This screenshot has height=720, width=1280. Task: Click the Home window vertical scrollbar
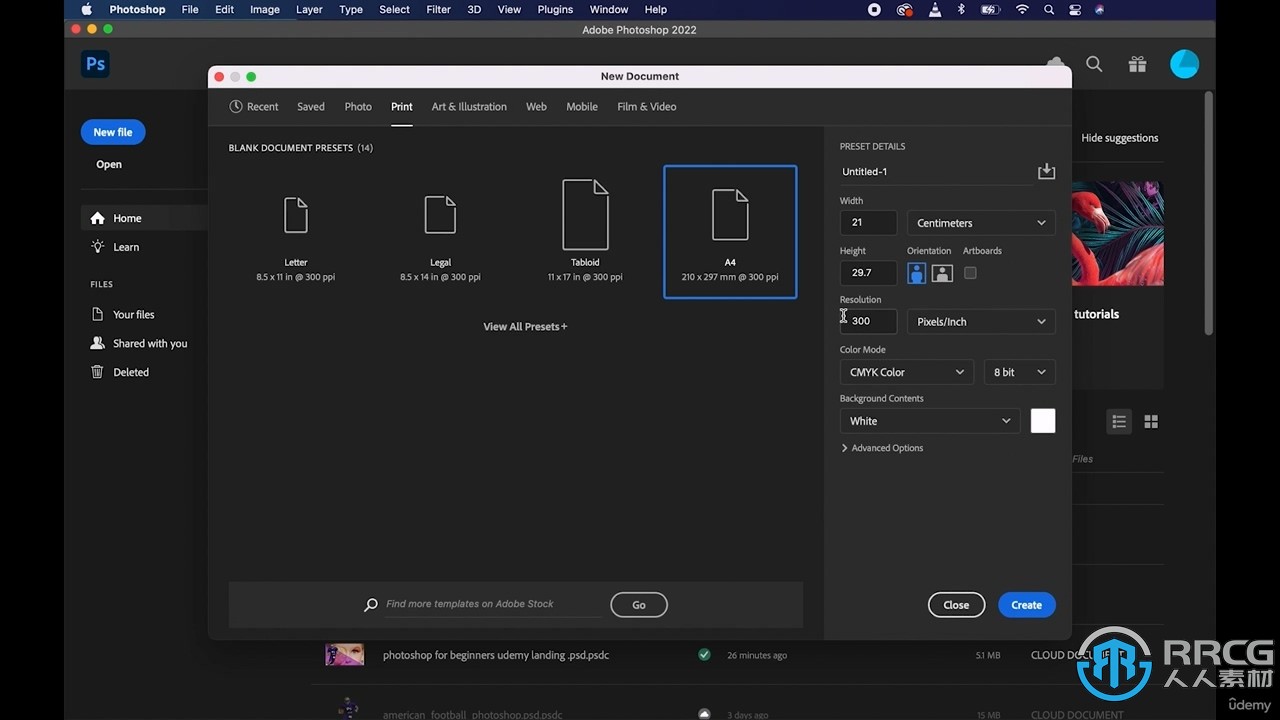[1208, 213]
